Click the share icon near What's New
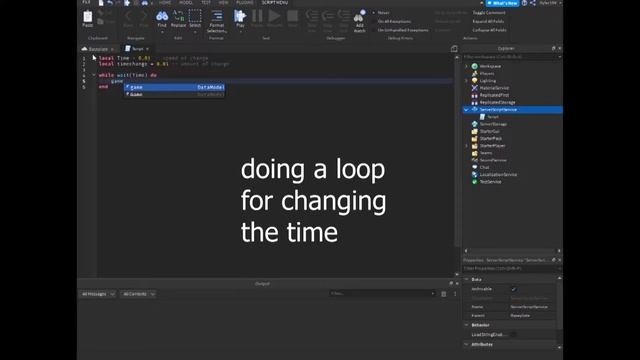 coord(533,3)
